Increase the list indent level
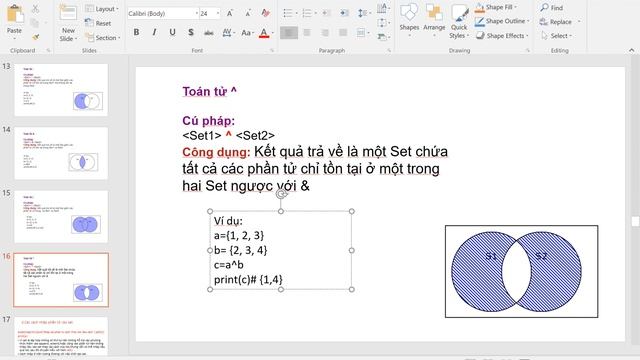 pos(344,13)
